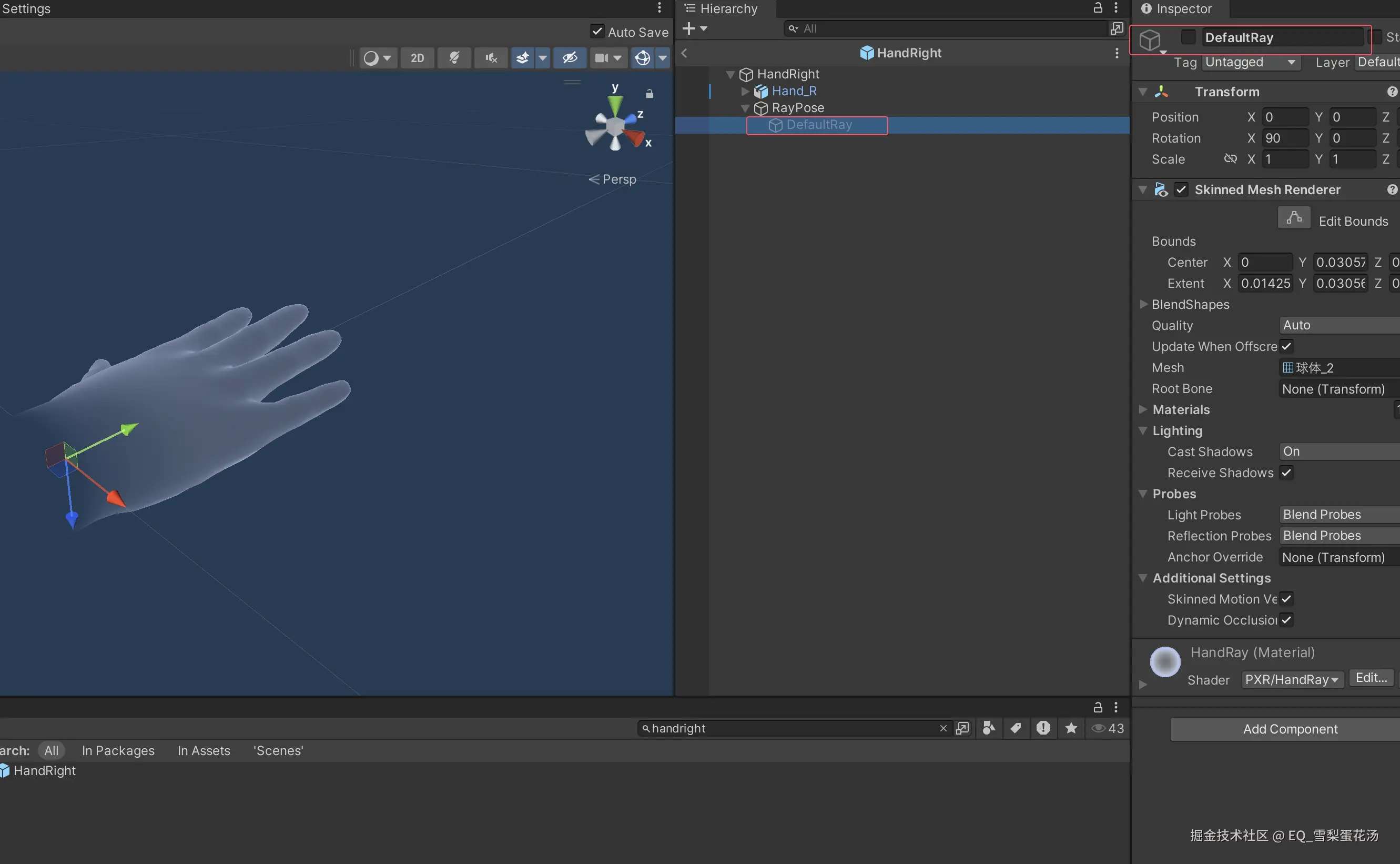1400x864 pixels.
Task: Toggle scene lighting icon
Action: click(454, 58)
